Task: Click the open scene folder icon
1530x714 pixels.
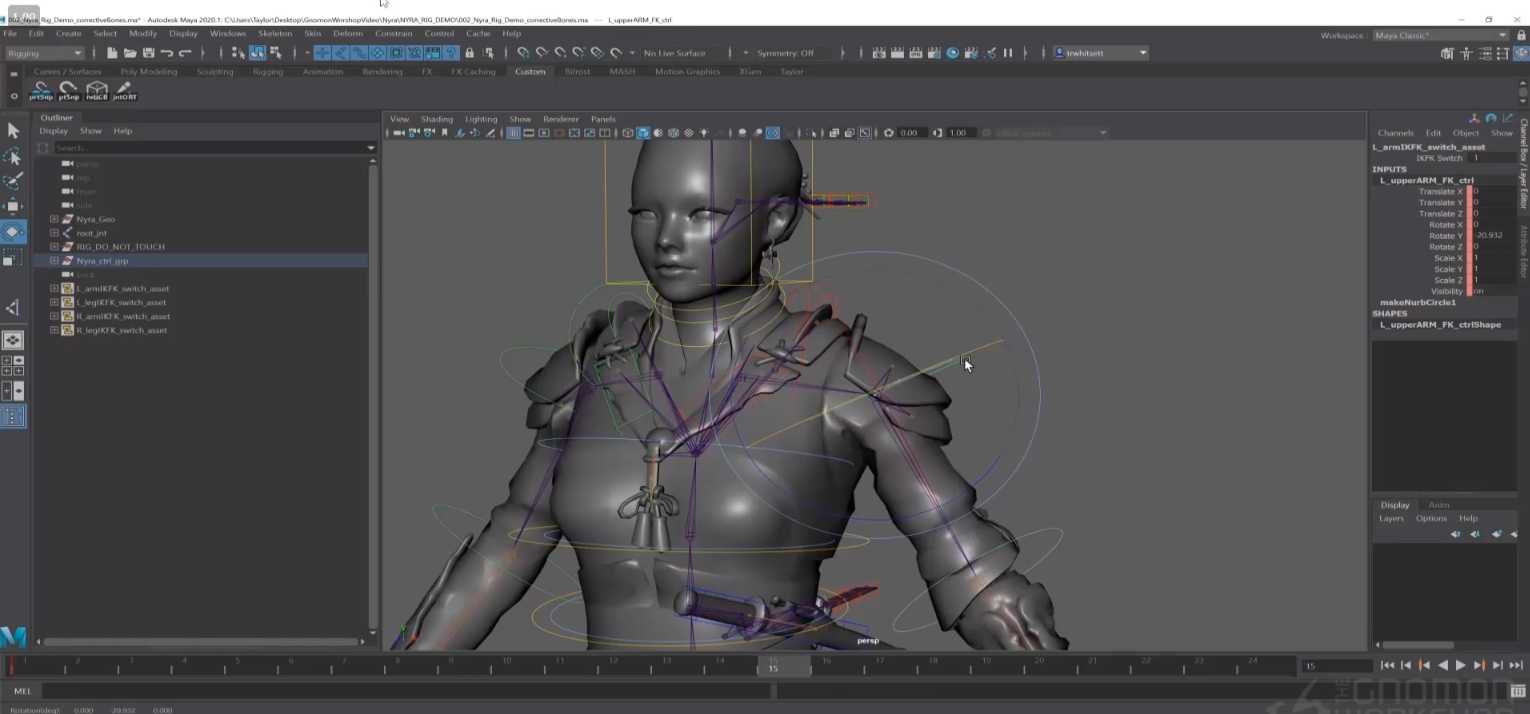Action: pos(130,53)
